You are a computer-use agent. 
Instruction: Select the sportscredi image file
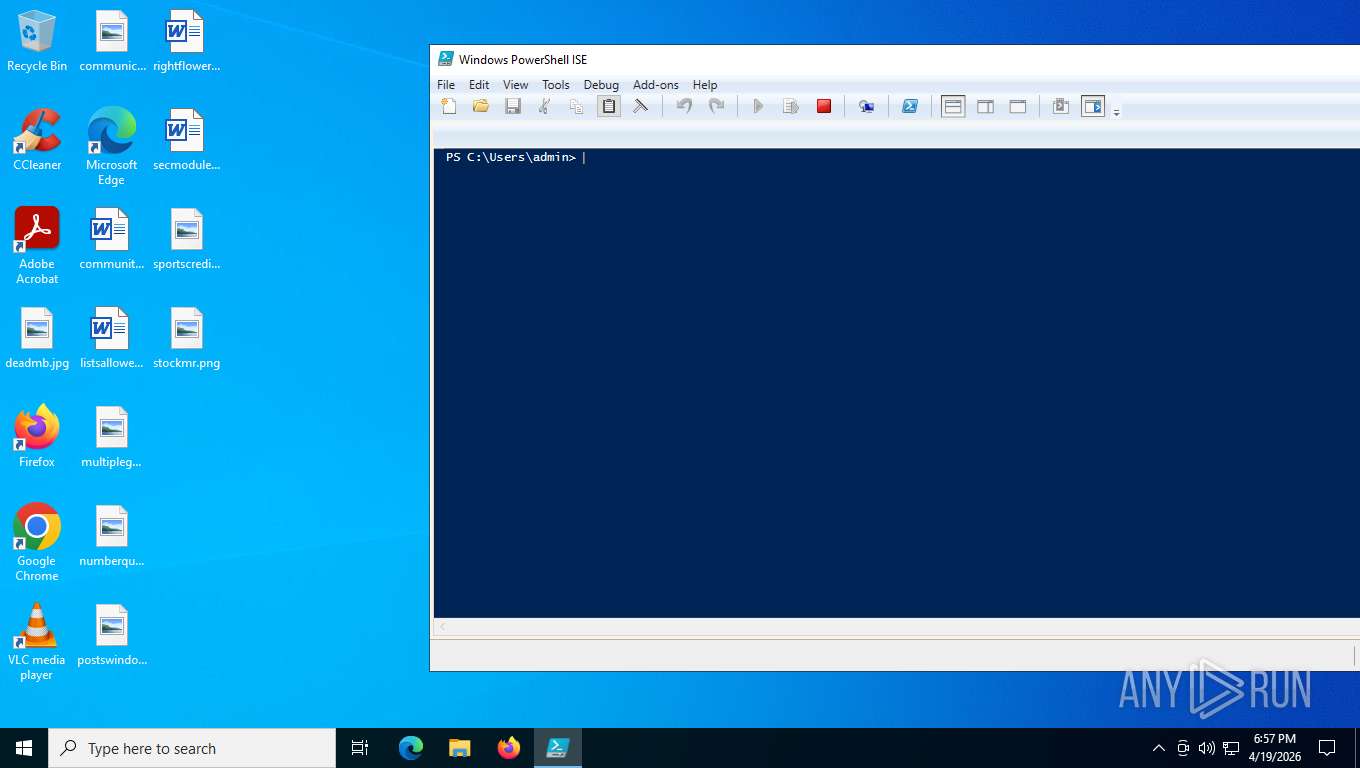[x=186, y=240]
